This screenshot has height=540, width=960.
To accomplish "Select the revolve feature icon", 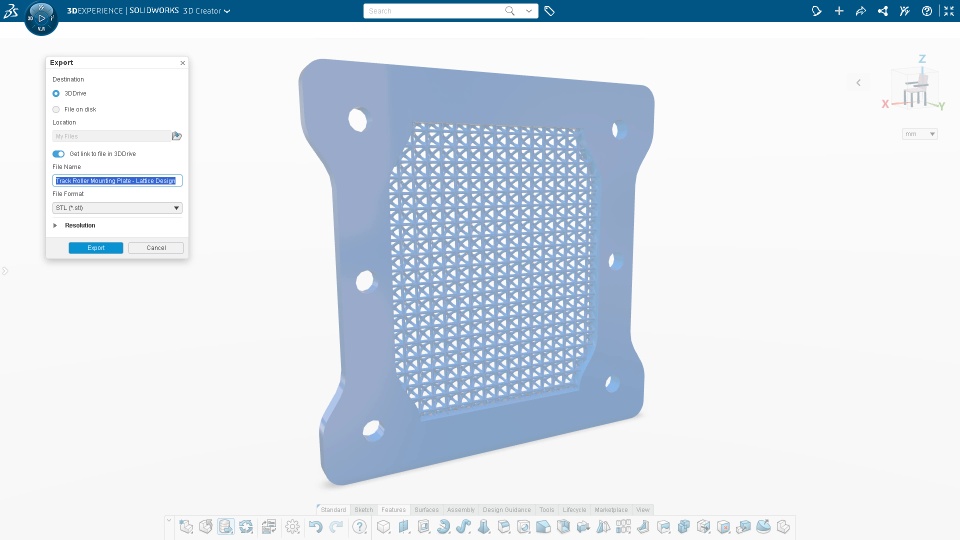I will click(x=443, y=527).
